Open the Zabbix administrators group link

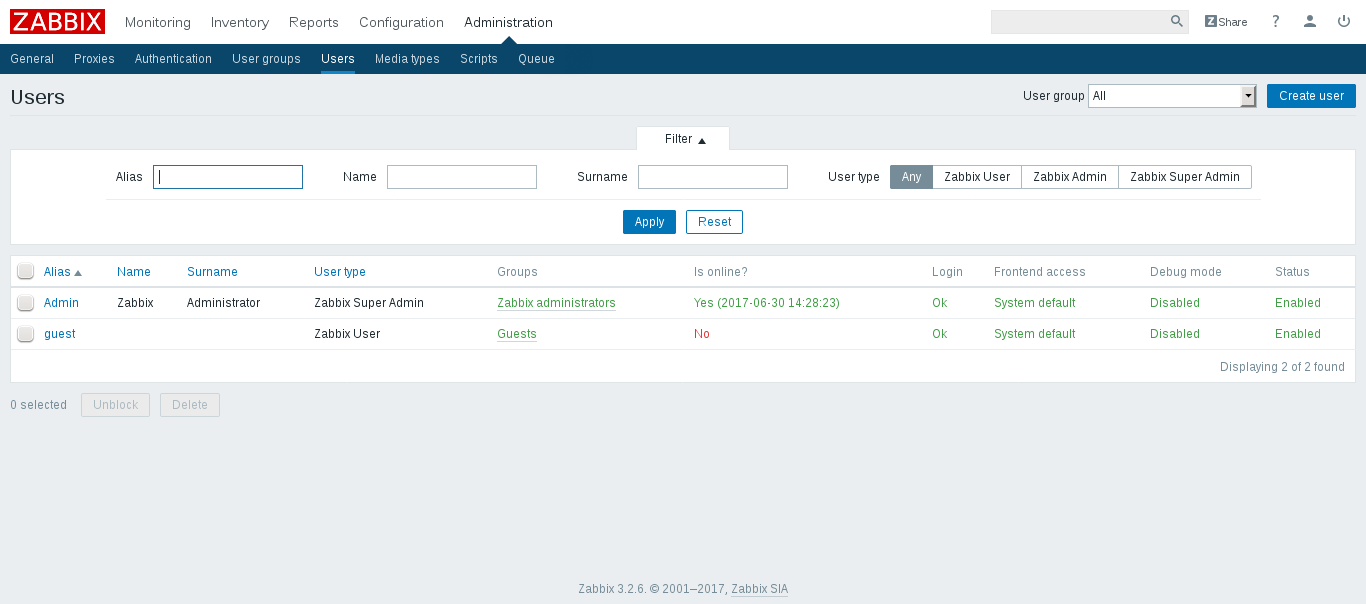556,302
